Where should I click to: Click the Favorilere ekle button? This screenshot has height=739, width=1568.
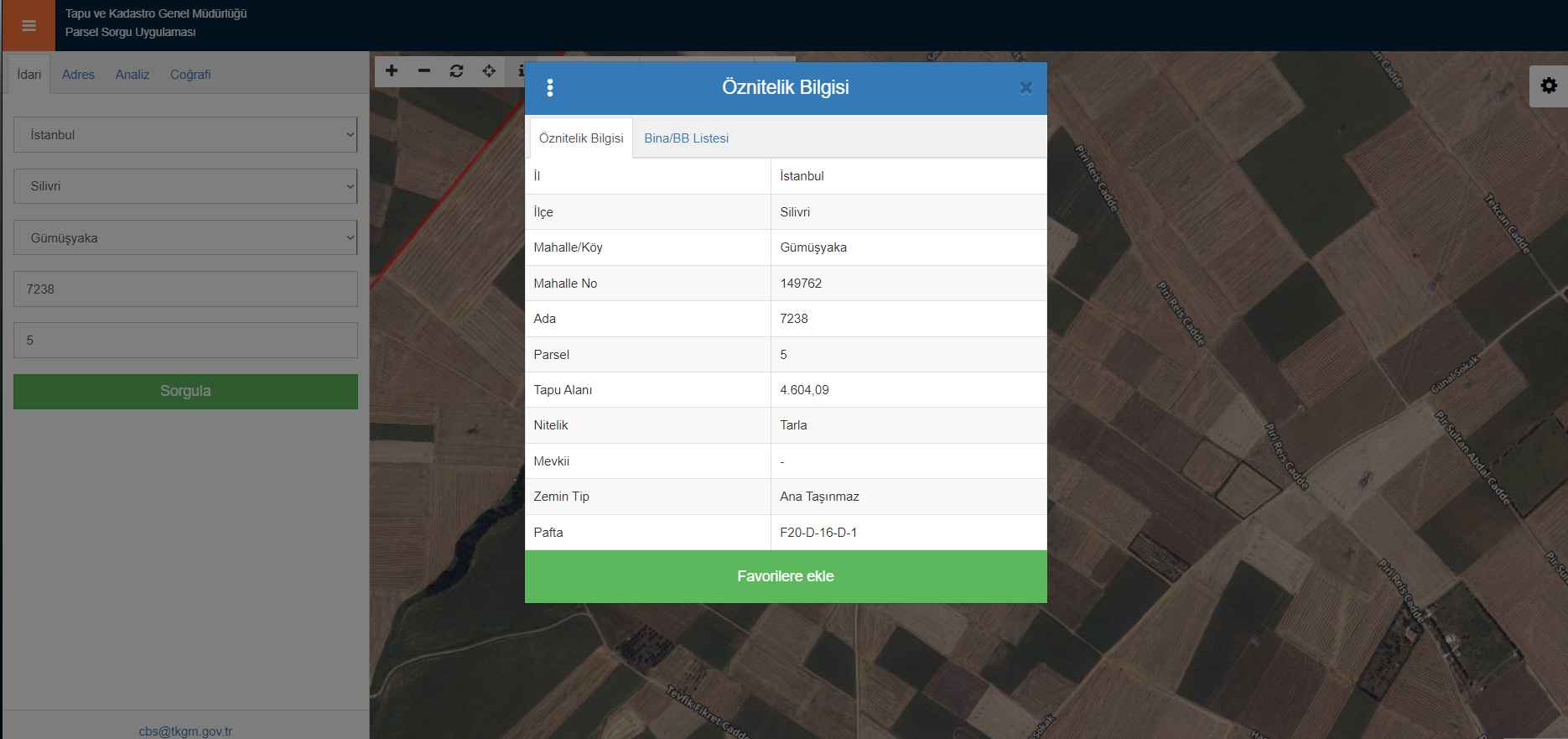(x=786, y=576)
